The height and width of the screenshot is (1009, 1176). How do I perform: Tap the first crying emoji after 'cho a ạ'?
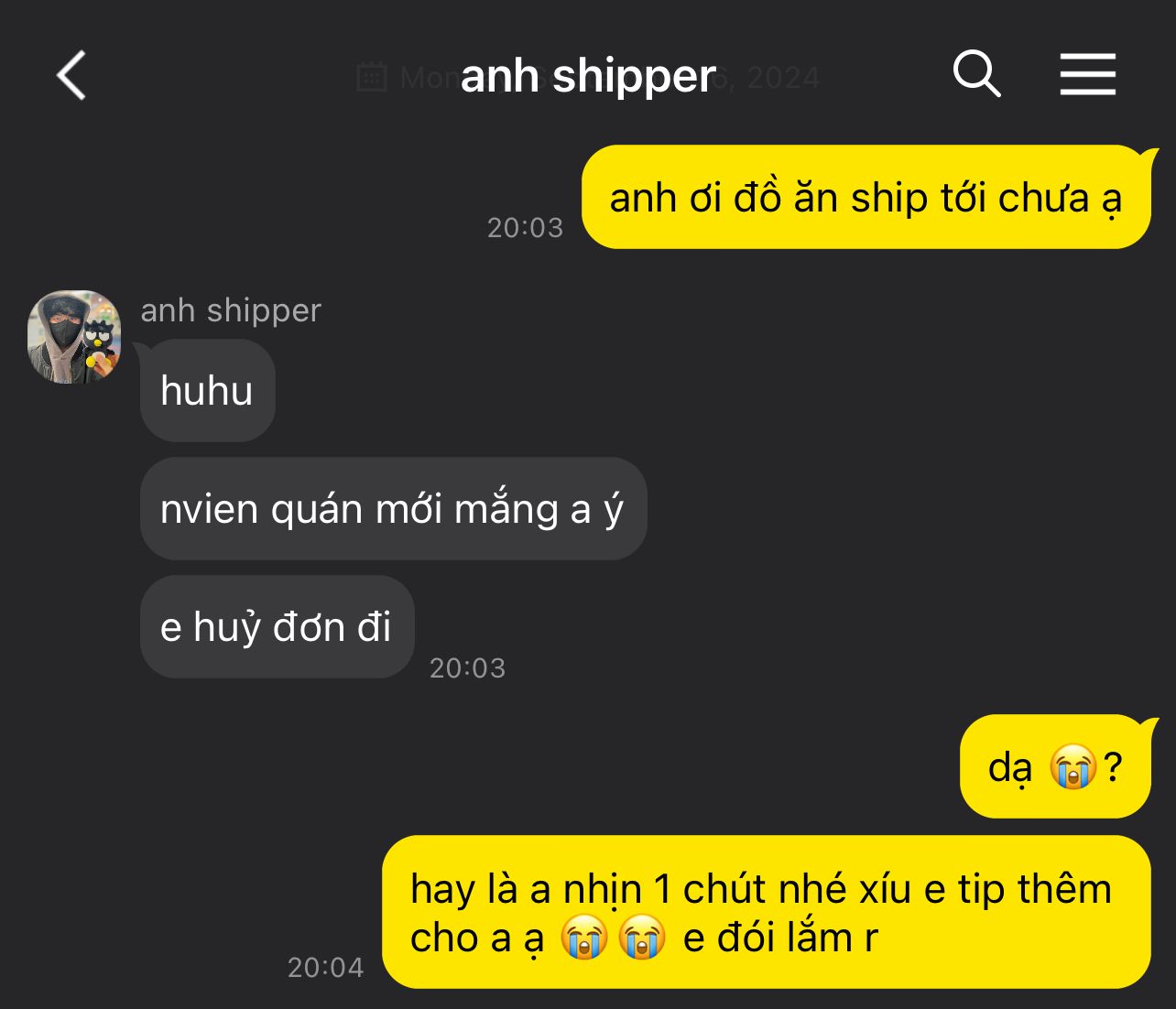584,938
